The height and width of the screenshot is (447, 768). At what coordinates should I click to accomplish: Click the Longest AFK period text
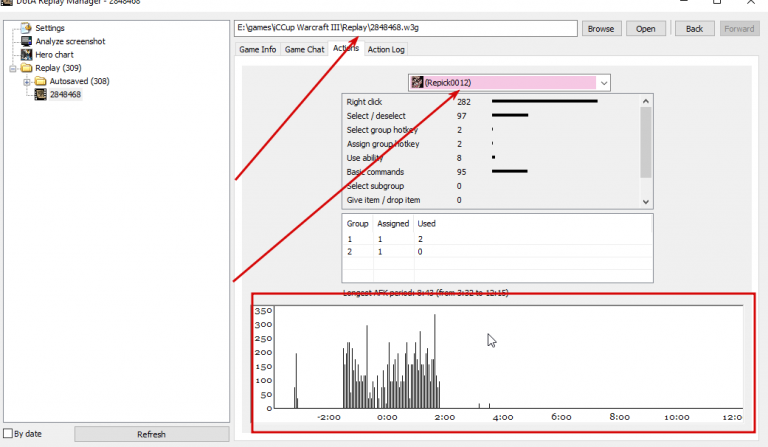426,293
